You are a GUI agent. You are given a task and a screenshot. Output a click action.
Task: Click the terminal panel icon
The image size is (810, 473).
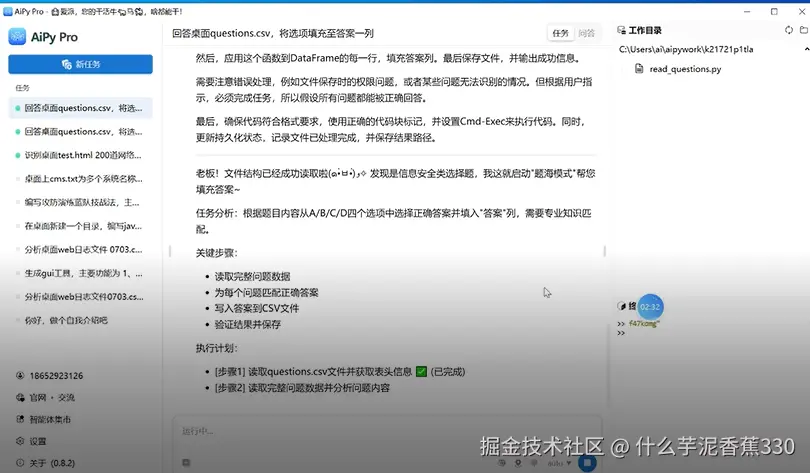(x=621, y=306)
